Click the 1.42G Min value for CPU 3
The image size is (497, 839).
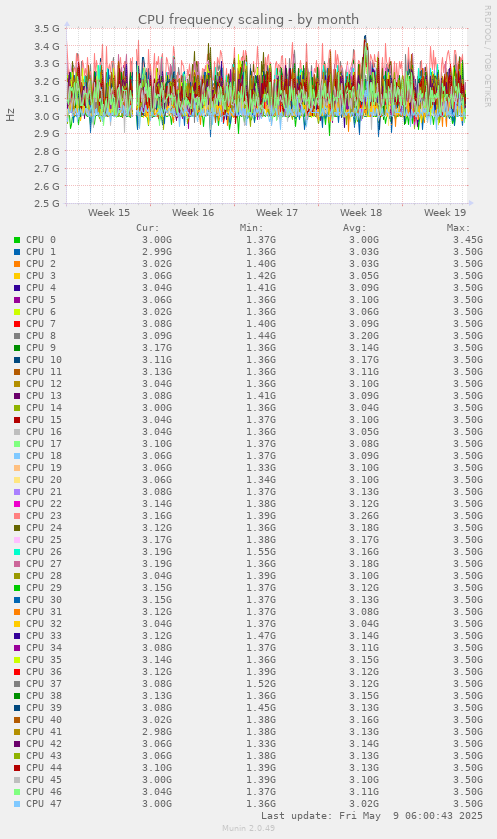261,276
